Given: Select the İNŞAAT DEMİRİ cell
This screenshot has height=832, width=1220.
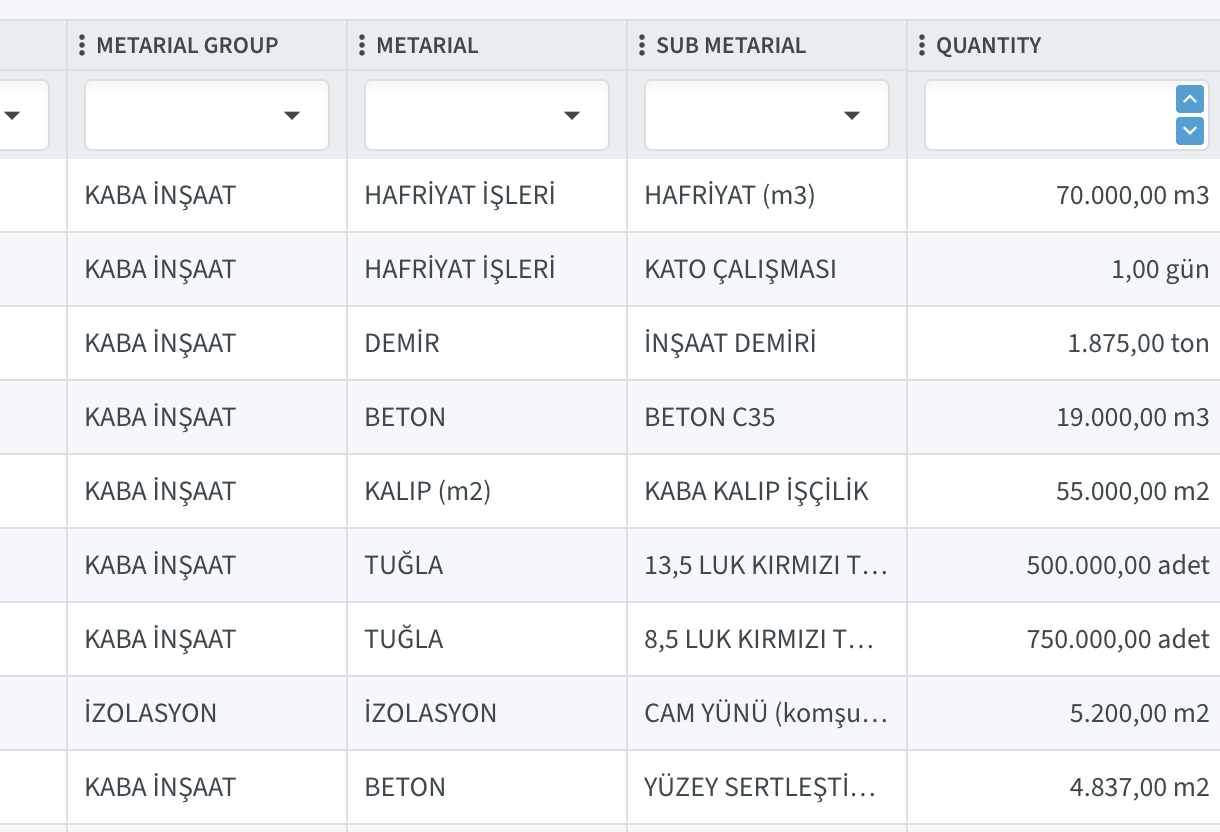Looking at the screenshot, I should click(x=767, y=343).
